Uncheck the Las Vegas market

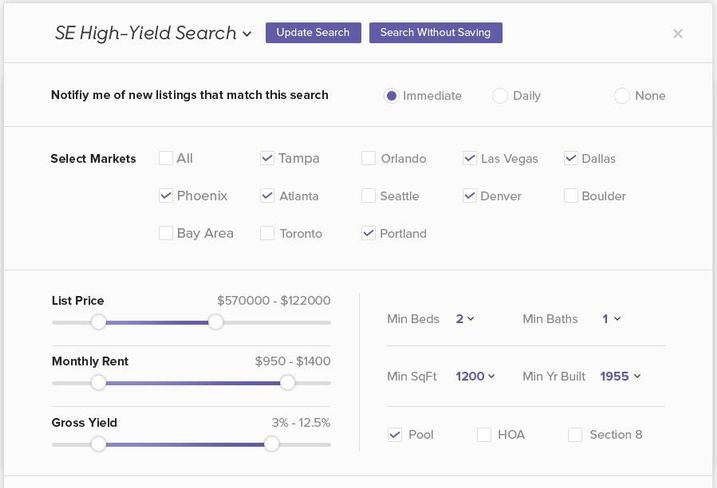tap(470, 158)
